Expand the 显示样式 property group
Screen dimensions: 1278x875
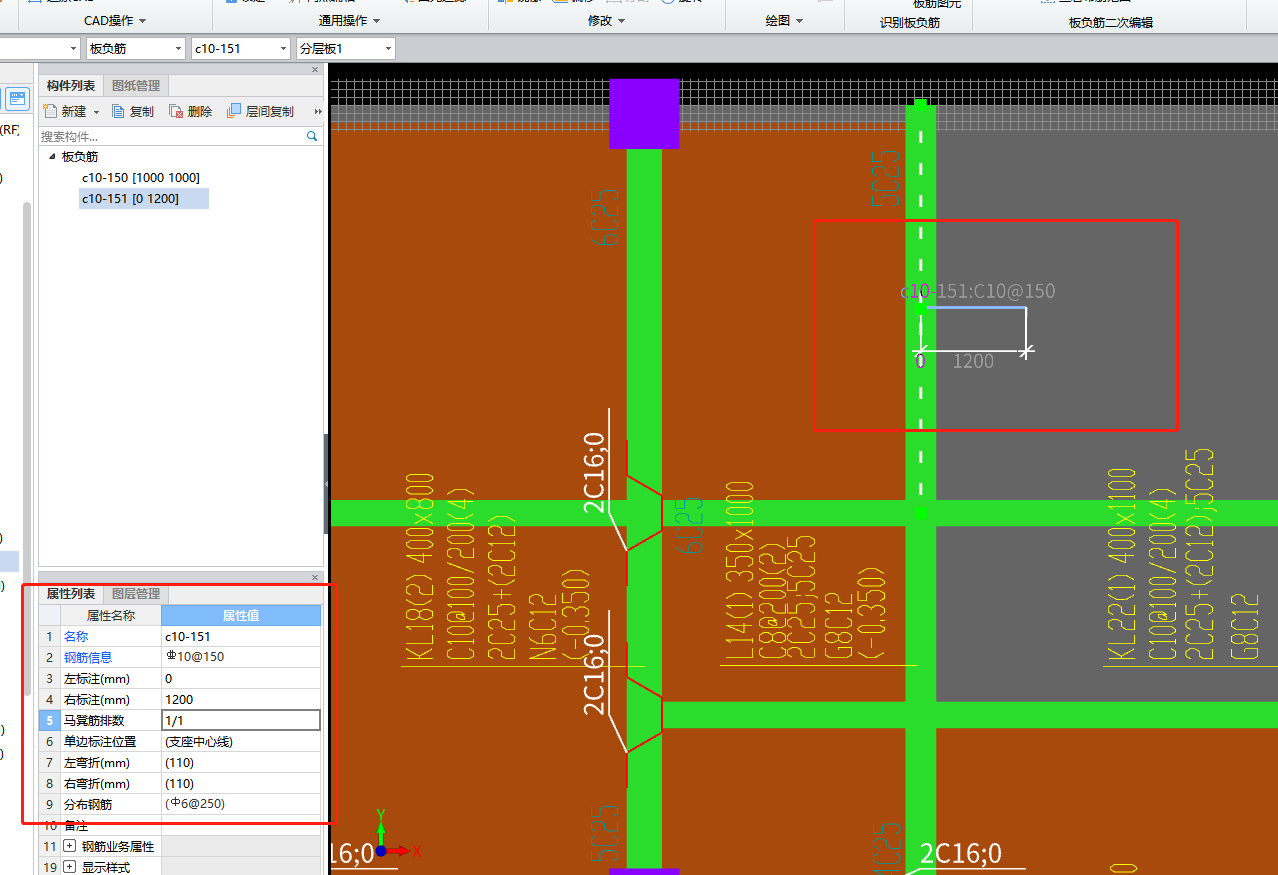[69, 867]
